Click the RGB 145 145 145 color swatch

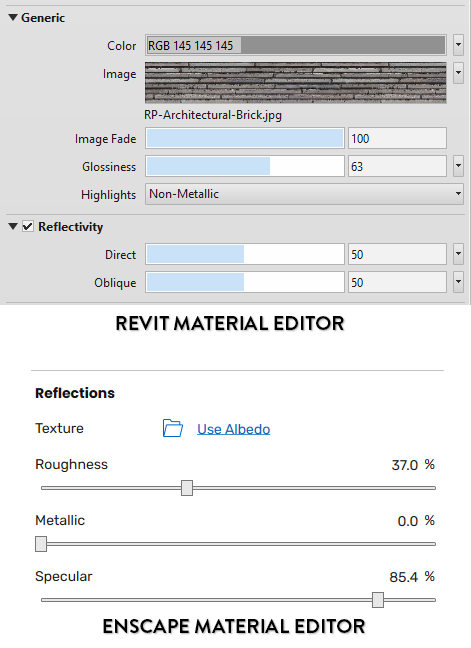(296, 45)
